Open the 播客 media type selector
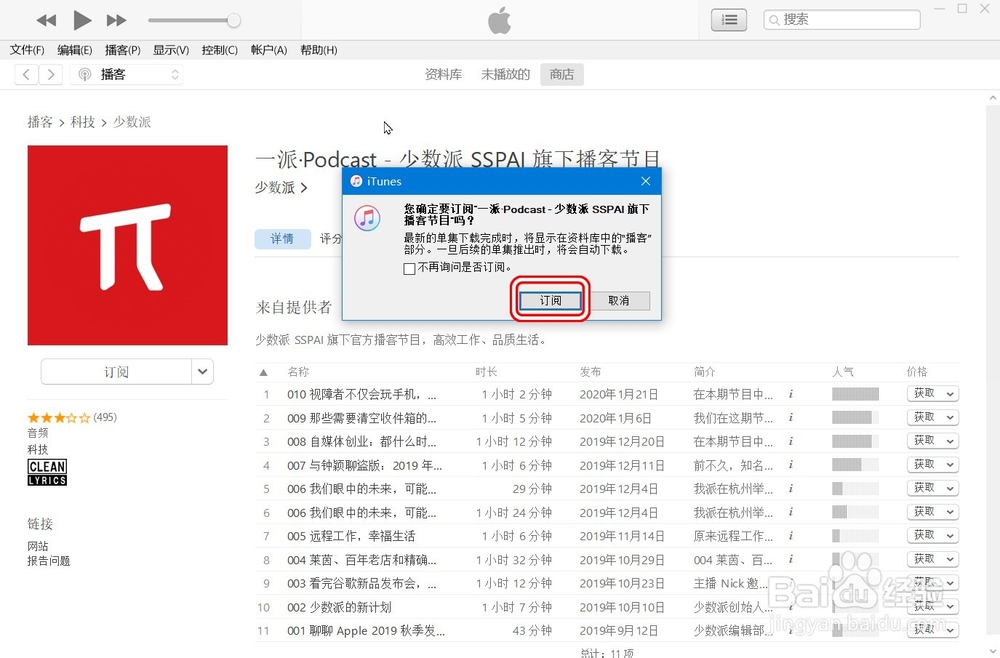Image resolution: width=1000 pixels, height=658 pixels. click(x=127, y=75)
